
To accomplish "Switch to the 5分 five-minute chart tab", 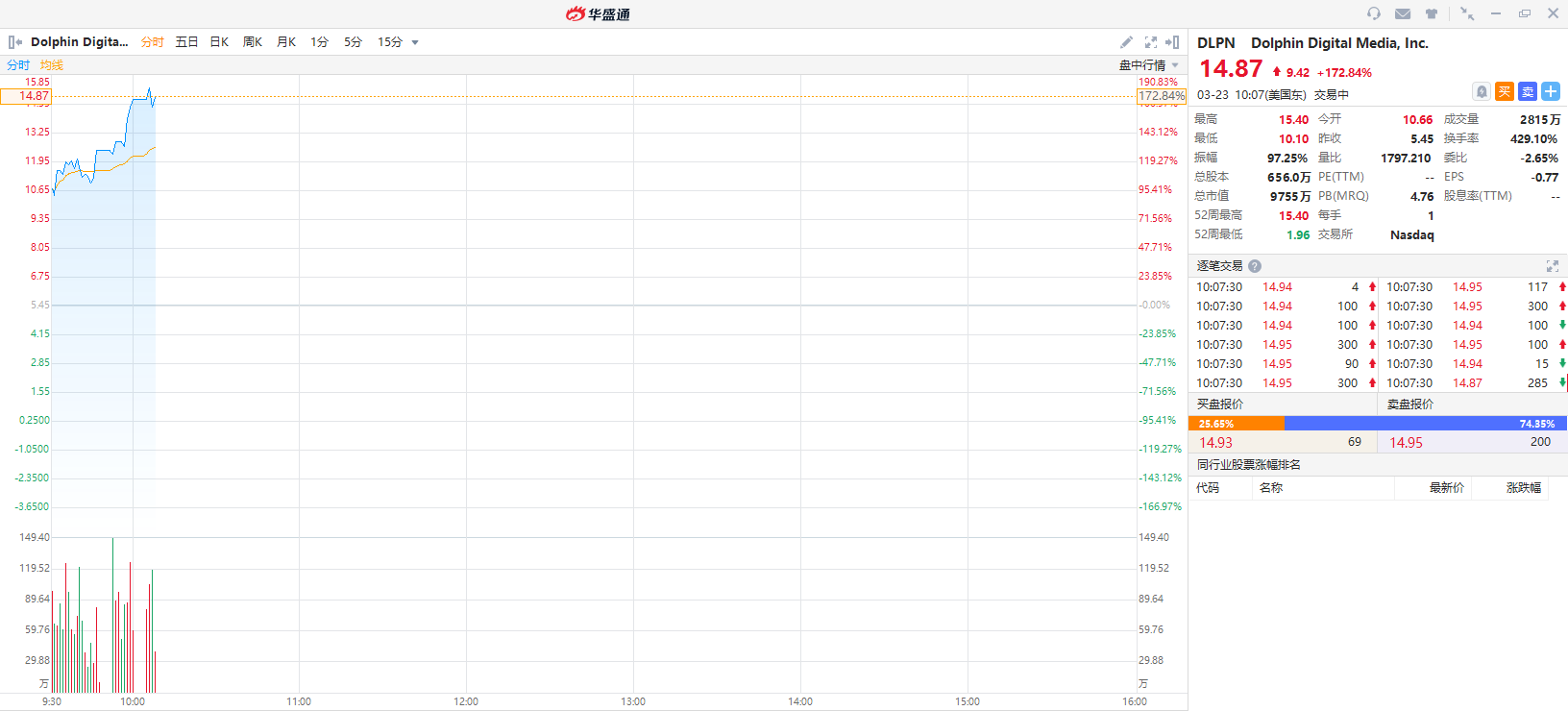I will click(x=353, y=42).
